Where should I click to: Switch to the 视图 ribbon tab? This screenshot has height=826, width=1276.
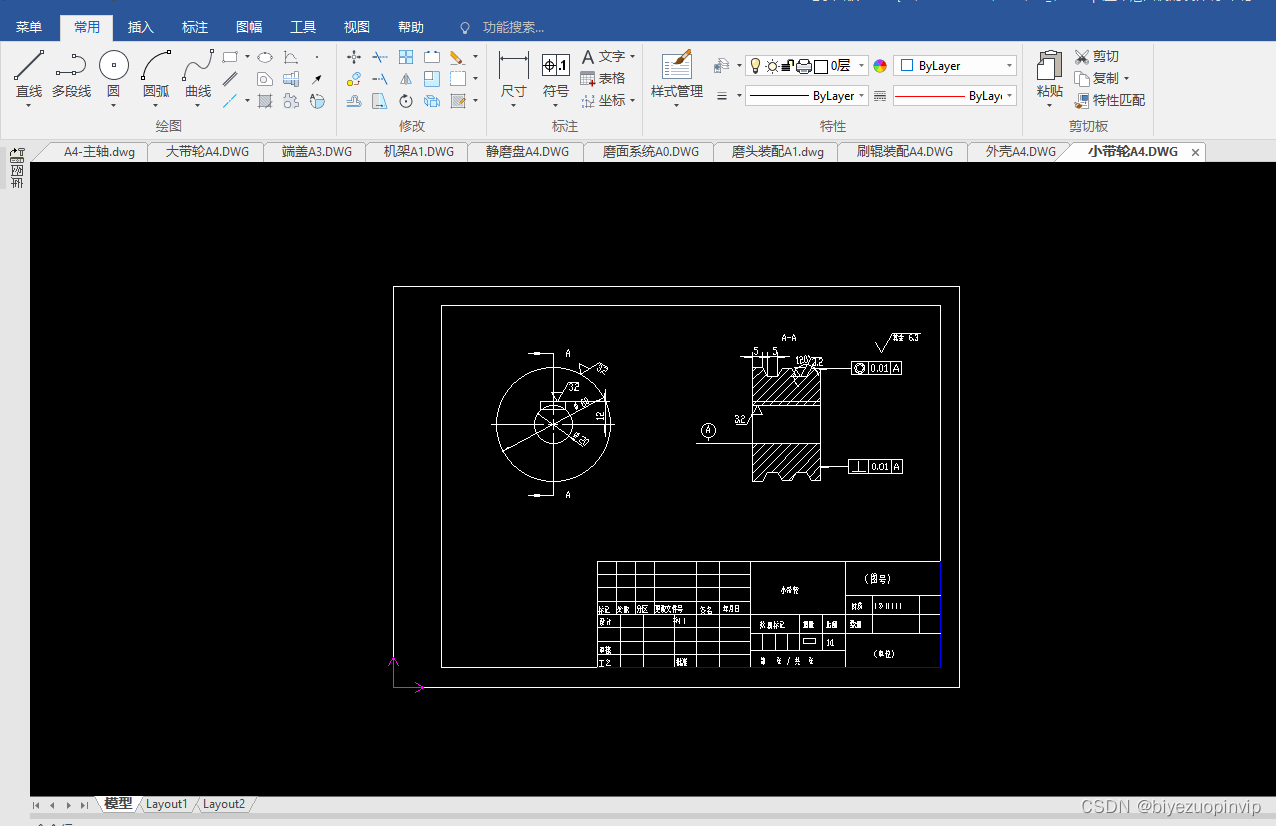357,27
